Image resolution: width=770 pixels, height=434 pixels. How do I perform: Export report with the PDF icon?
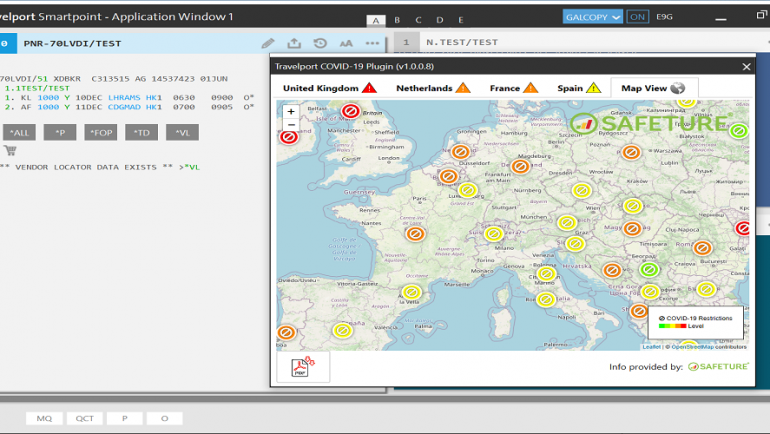click(303, 367)
